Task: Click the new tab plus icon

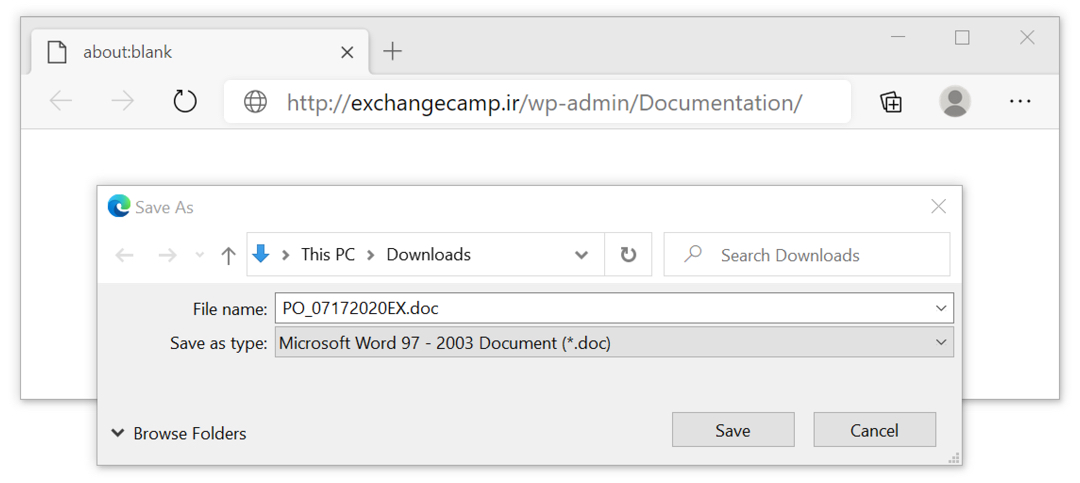Action: coord(392,51)
